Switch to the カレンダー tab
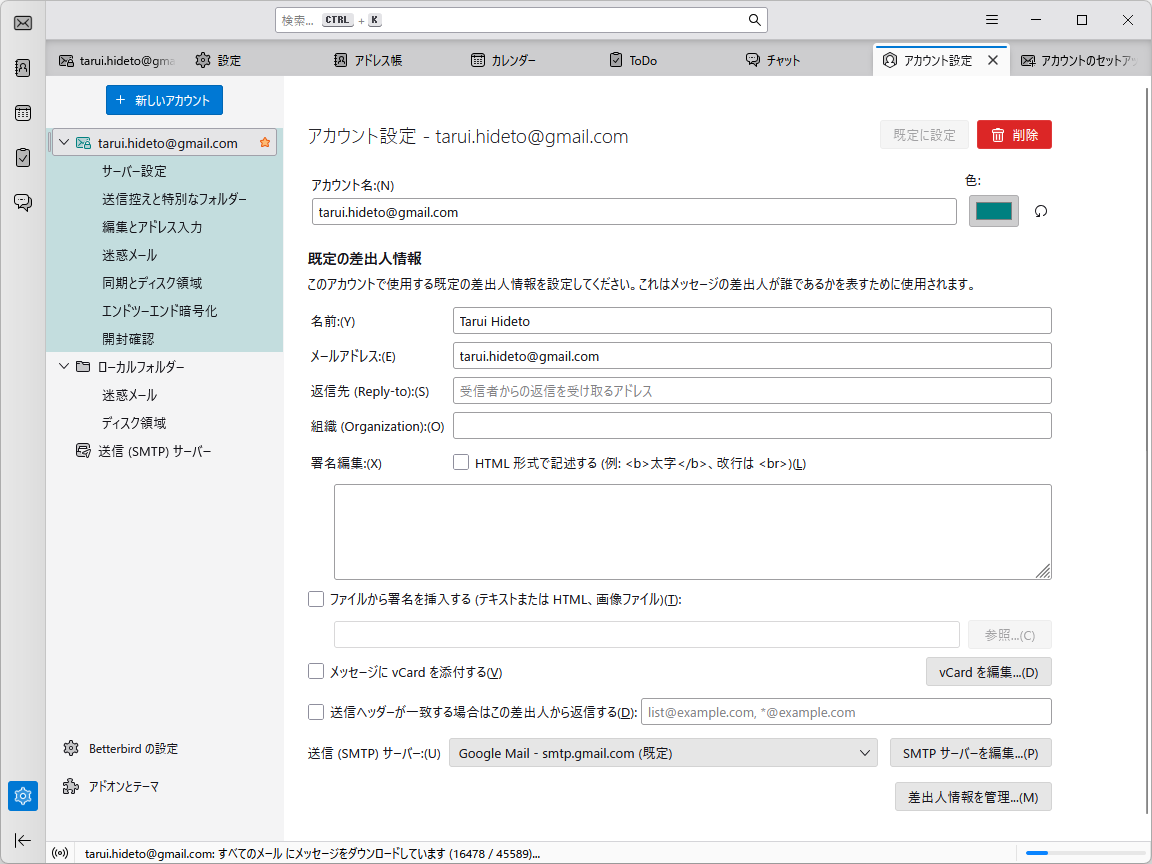Image resolution: width=1152 pixels, height=864 pixels. pyautogui.click(x=503, y=60)
